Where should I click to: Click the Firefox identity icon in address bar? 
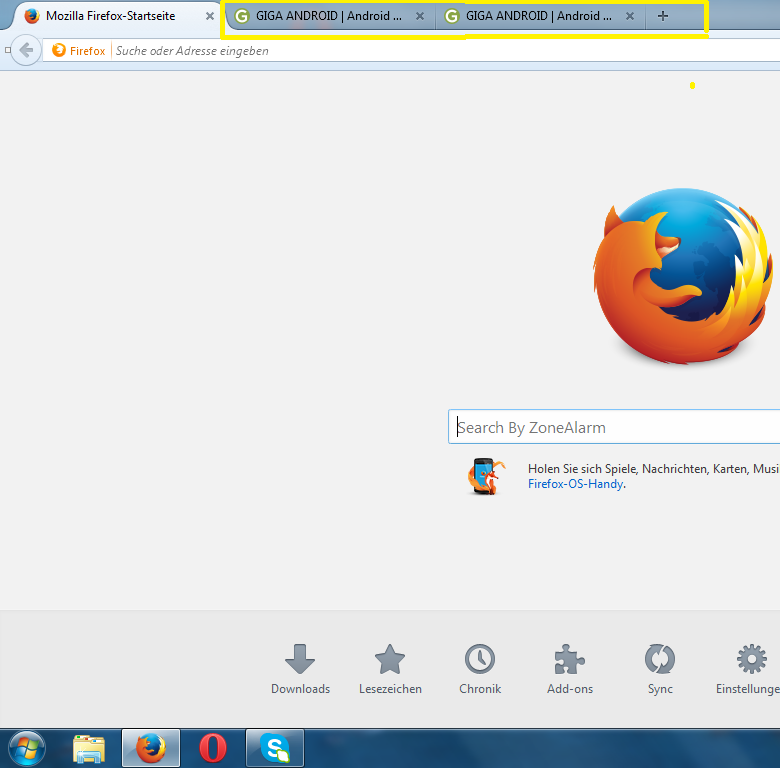78,50
